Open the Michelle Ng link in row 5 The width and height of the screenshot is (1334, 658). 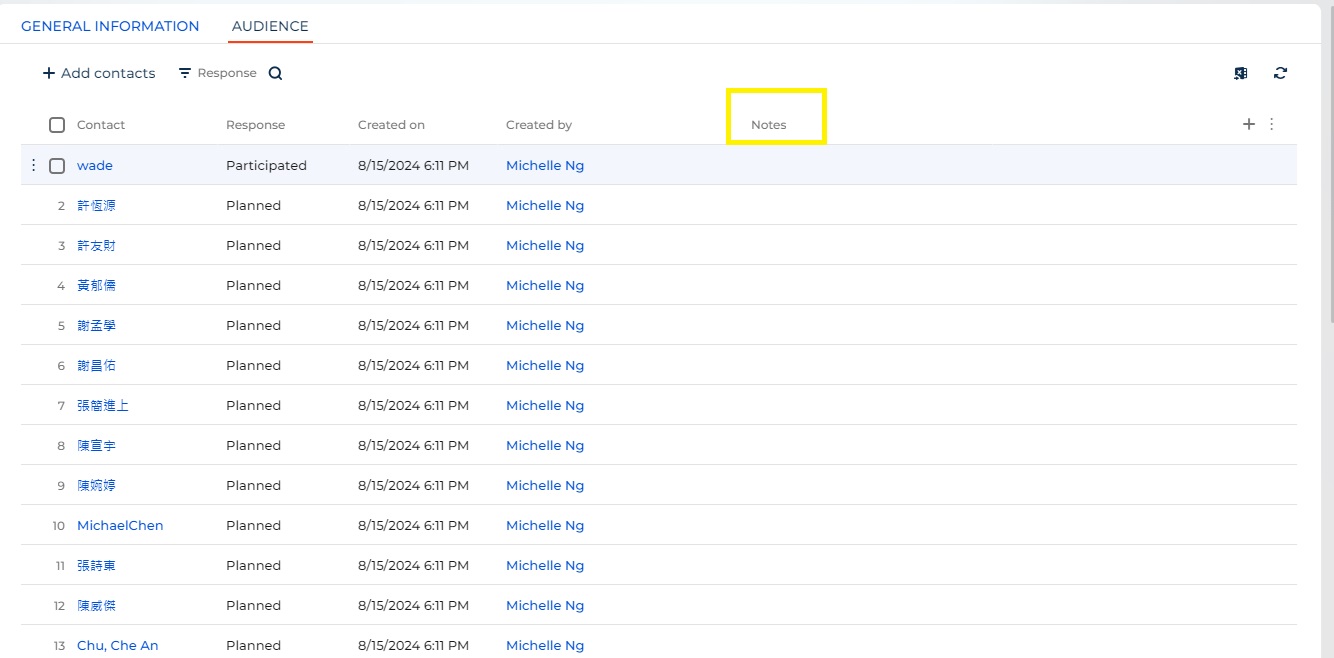(x=545, y=325)
